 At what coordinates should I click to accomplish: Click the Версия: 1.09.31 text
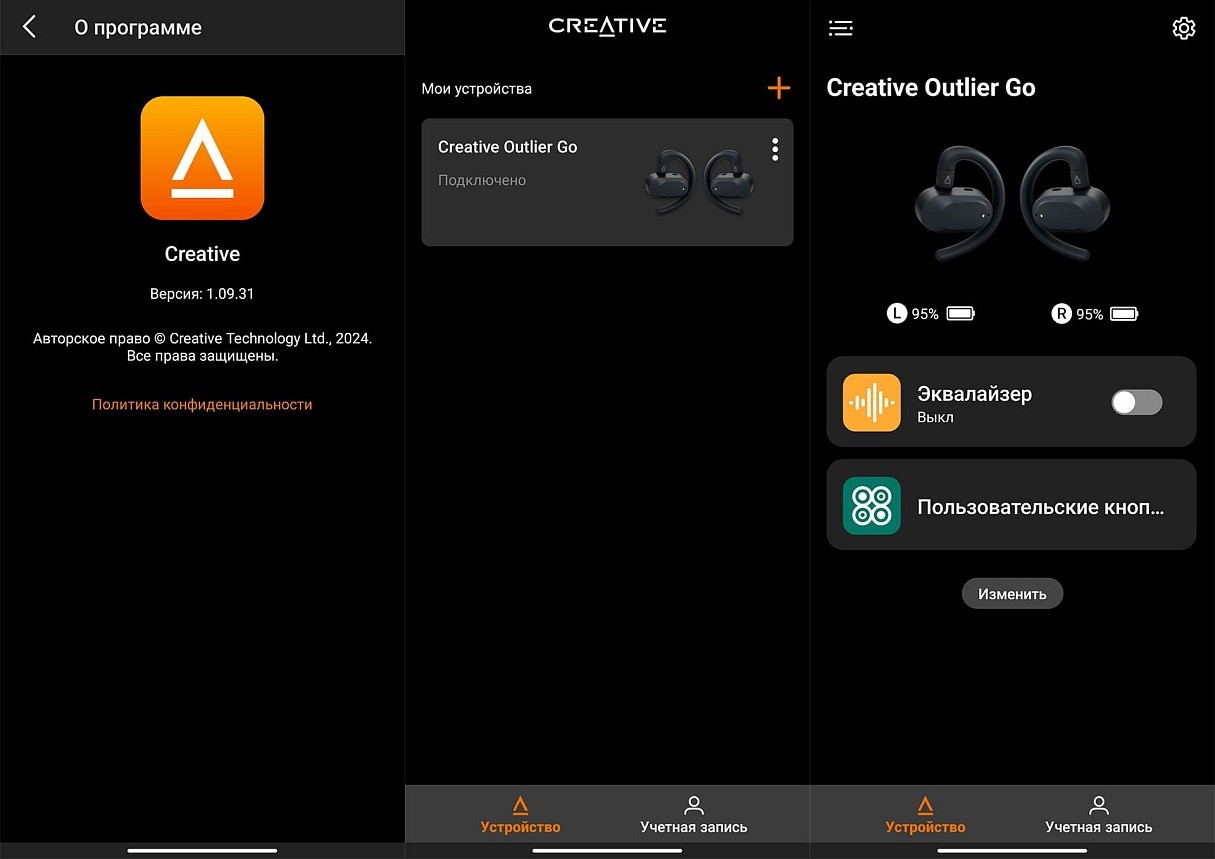(x=202, y=294)
